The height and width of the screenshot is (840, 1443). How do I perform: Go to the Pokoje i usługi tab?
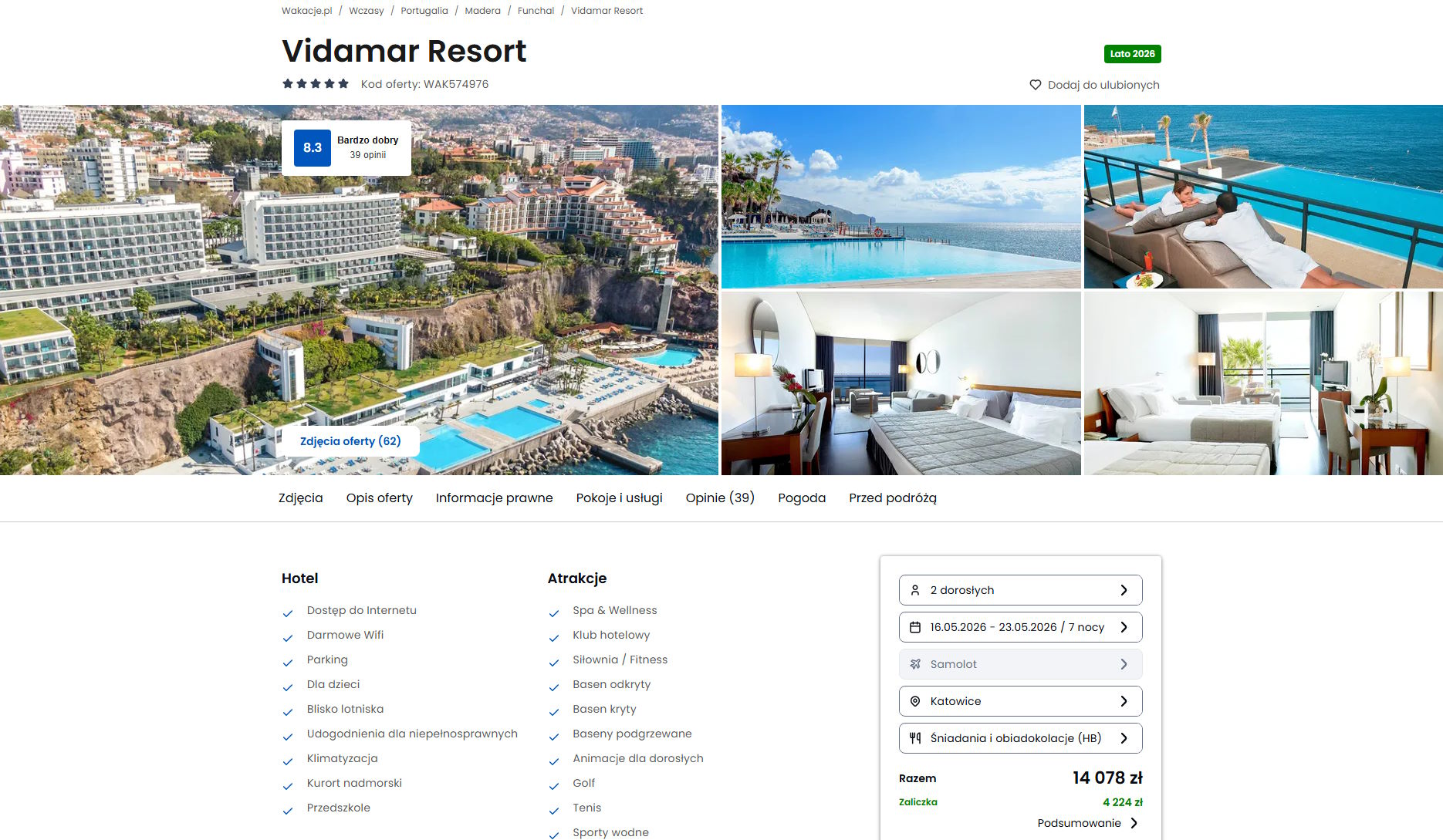pos(619,498)
